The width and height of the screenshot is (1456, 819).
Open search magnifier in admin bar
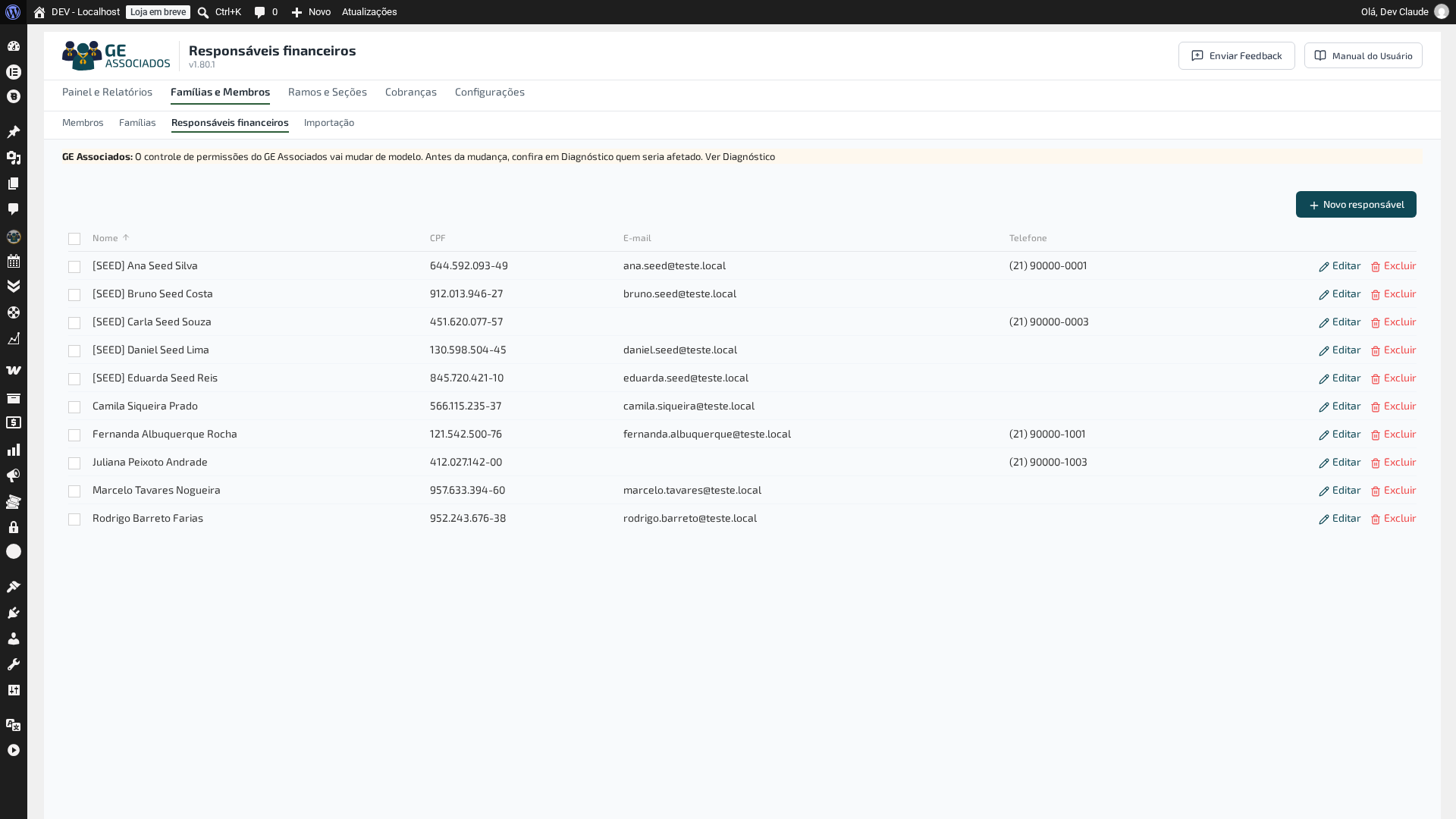[x=203, y=12]
